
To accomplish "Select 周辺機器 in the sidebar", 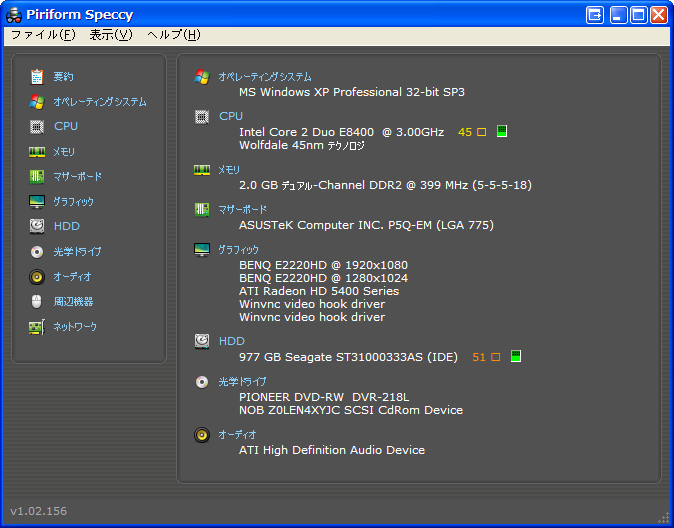I will click(73, 301).
